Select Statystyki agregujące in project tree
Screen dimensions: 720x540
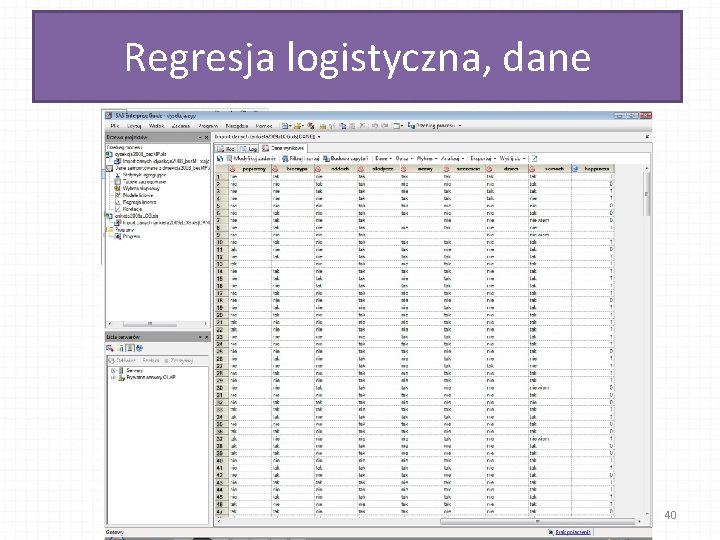[x=144, y=175]
